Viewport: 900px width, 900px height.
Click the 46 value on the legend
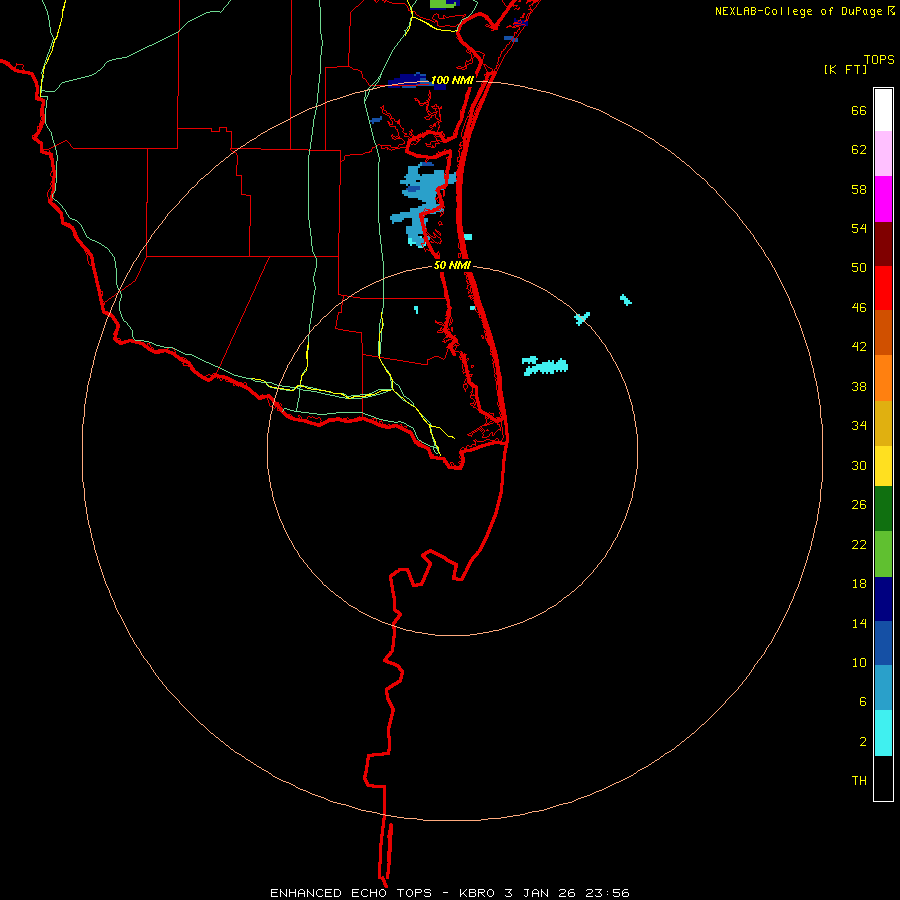tap(859, 308)
